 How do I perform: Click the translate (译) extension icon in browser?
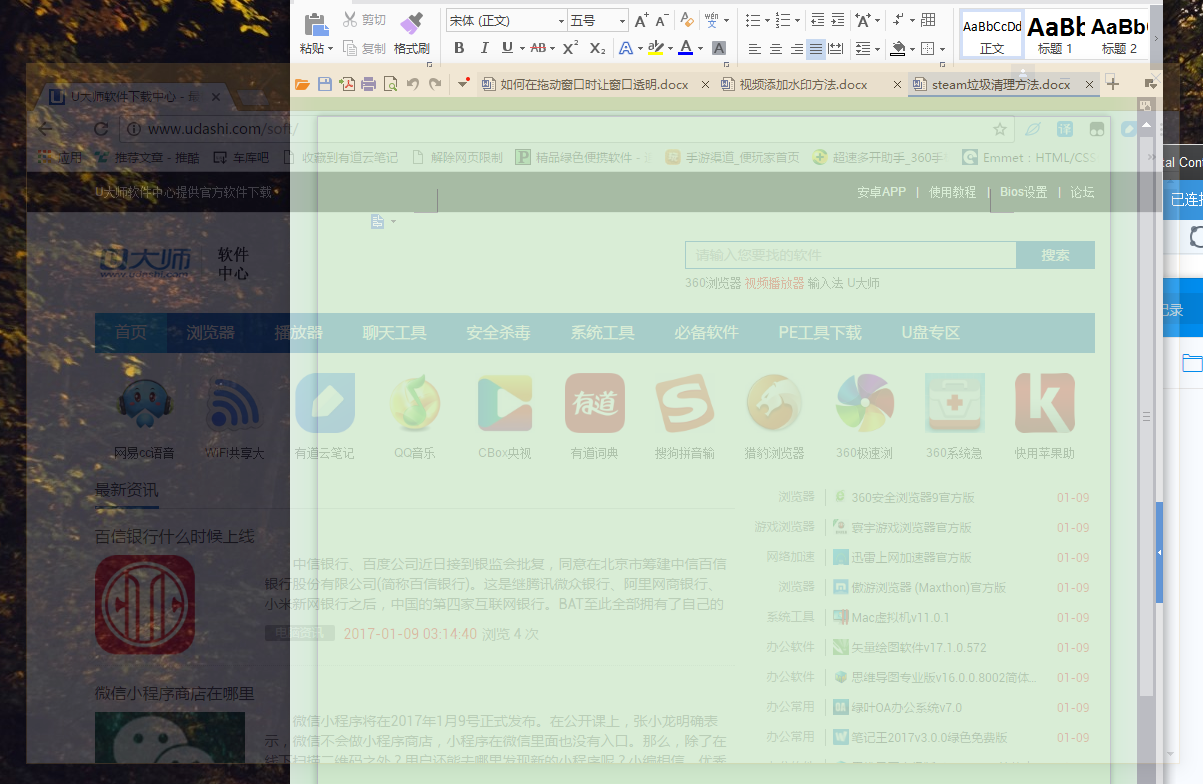tap(1065, 129)
